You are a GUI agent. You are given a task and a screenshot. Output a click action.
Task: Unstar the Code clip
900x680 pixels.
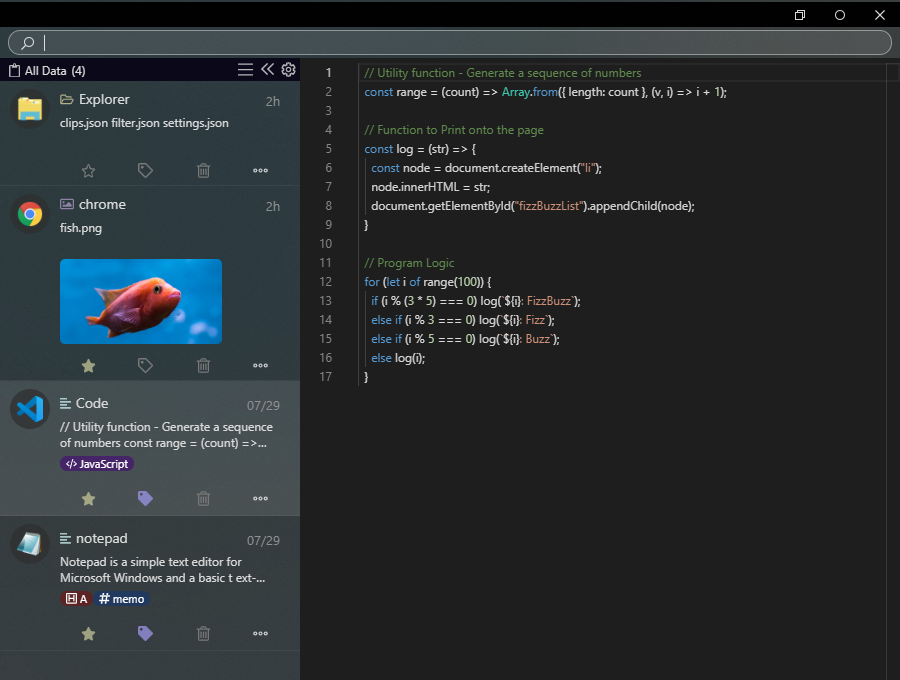[88, 499]
